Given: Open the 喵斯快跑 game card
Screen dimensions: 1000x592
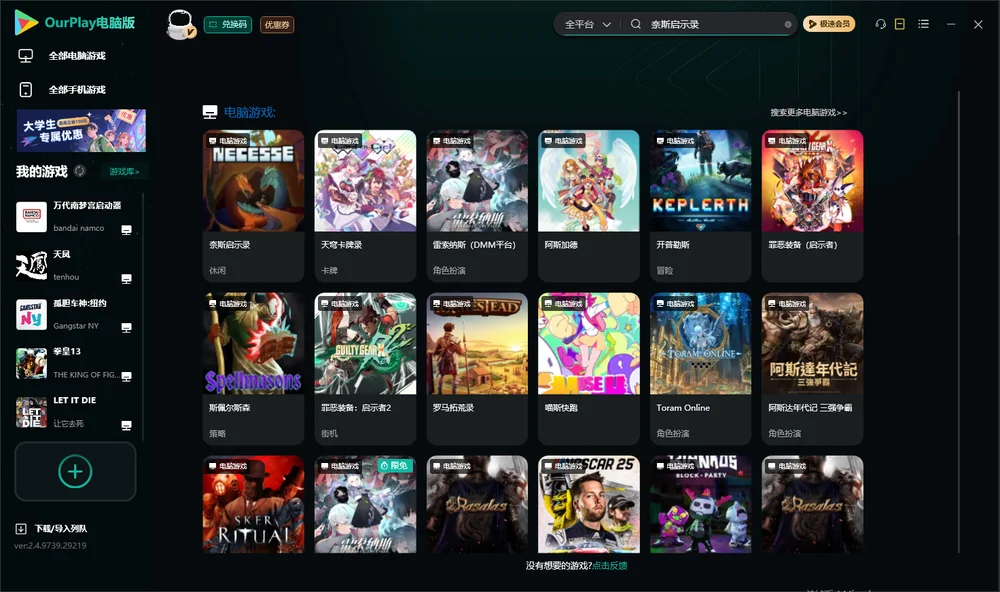Looking at the screenshot, I should [x=589, y=368].
